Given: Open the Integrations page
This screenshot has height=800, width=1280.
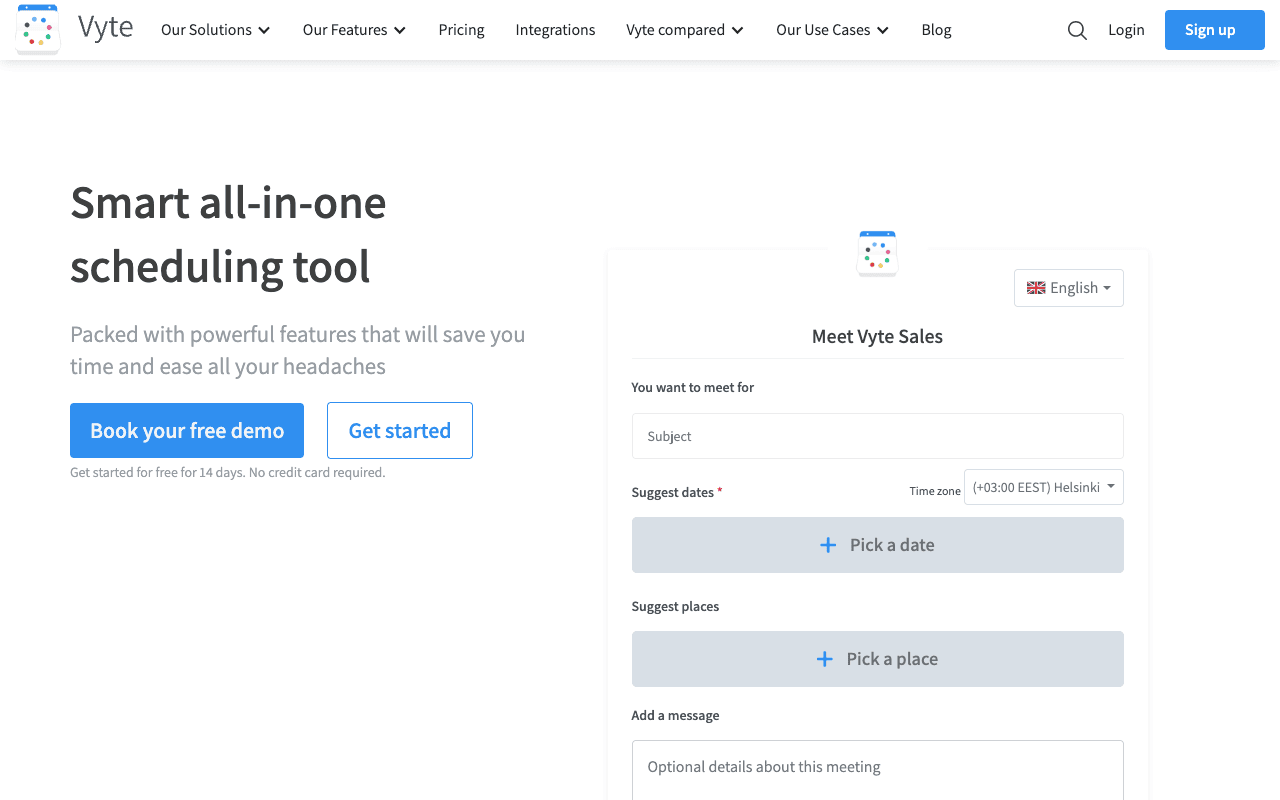Looking at the screenshot, I should pos(555,30).
